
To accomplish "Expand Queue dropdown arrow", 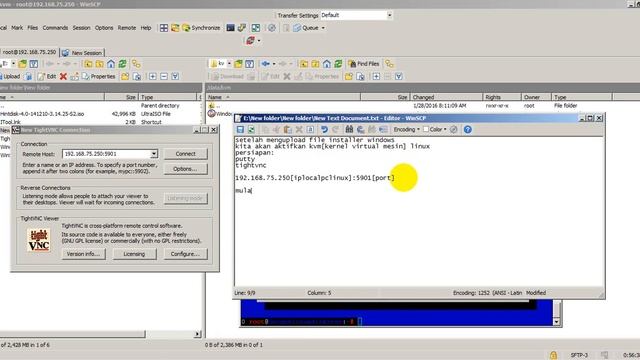I will tap(323, 28).
